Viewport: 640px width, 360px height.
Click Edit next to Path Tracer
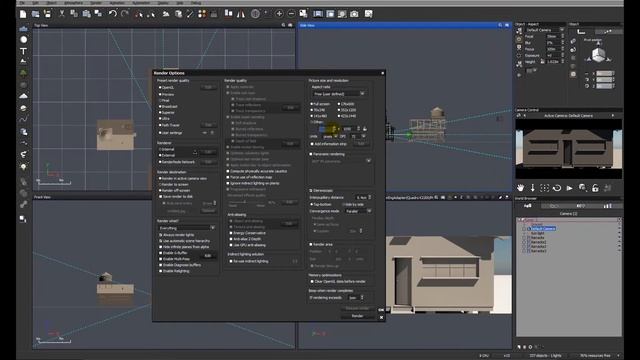click(x=208, y=125)
